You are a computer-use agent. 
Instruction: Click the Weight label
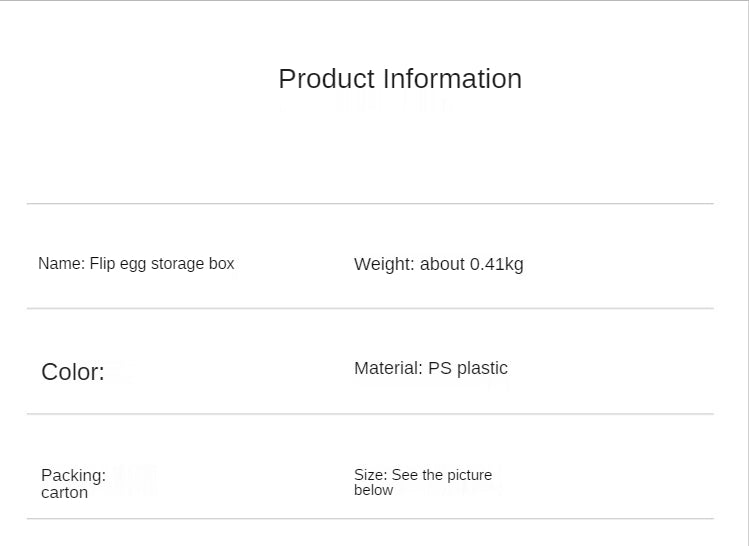[384, 264]
